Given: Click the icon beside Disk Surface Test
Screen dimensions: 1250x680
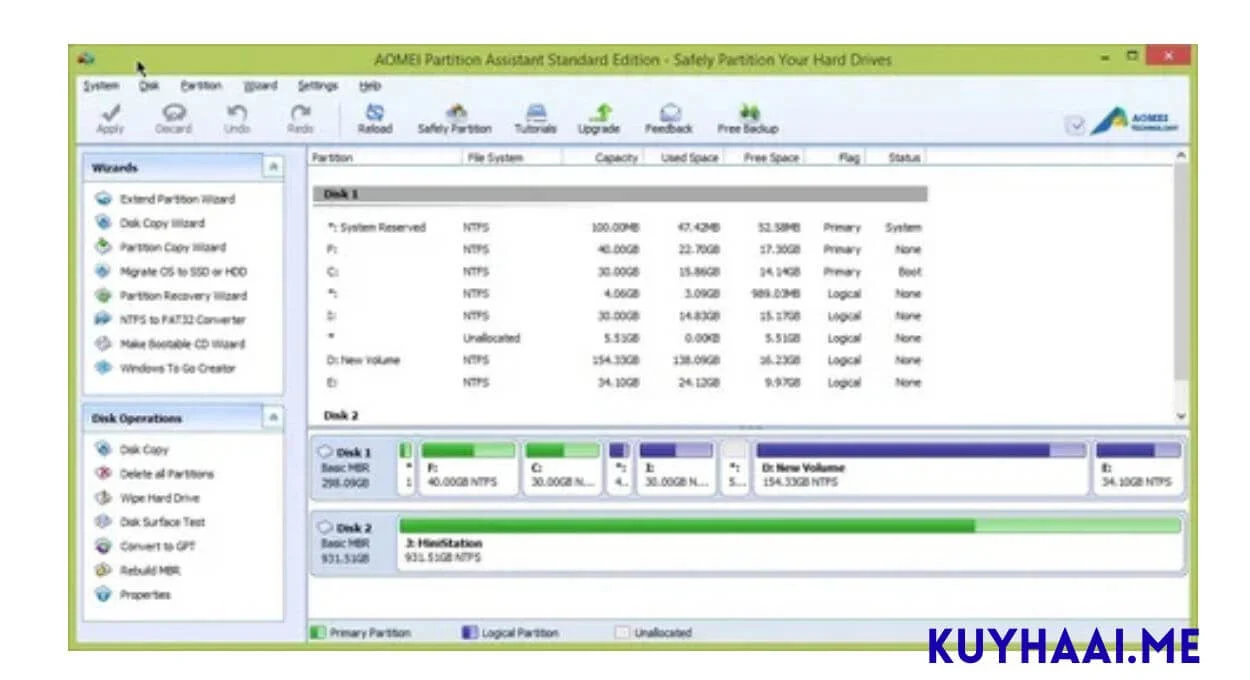Looking at the screenshot, I should [103, 521].
